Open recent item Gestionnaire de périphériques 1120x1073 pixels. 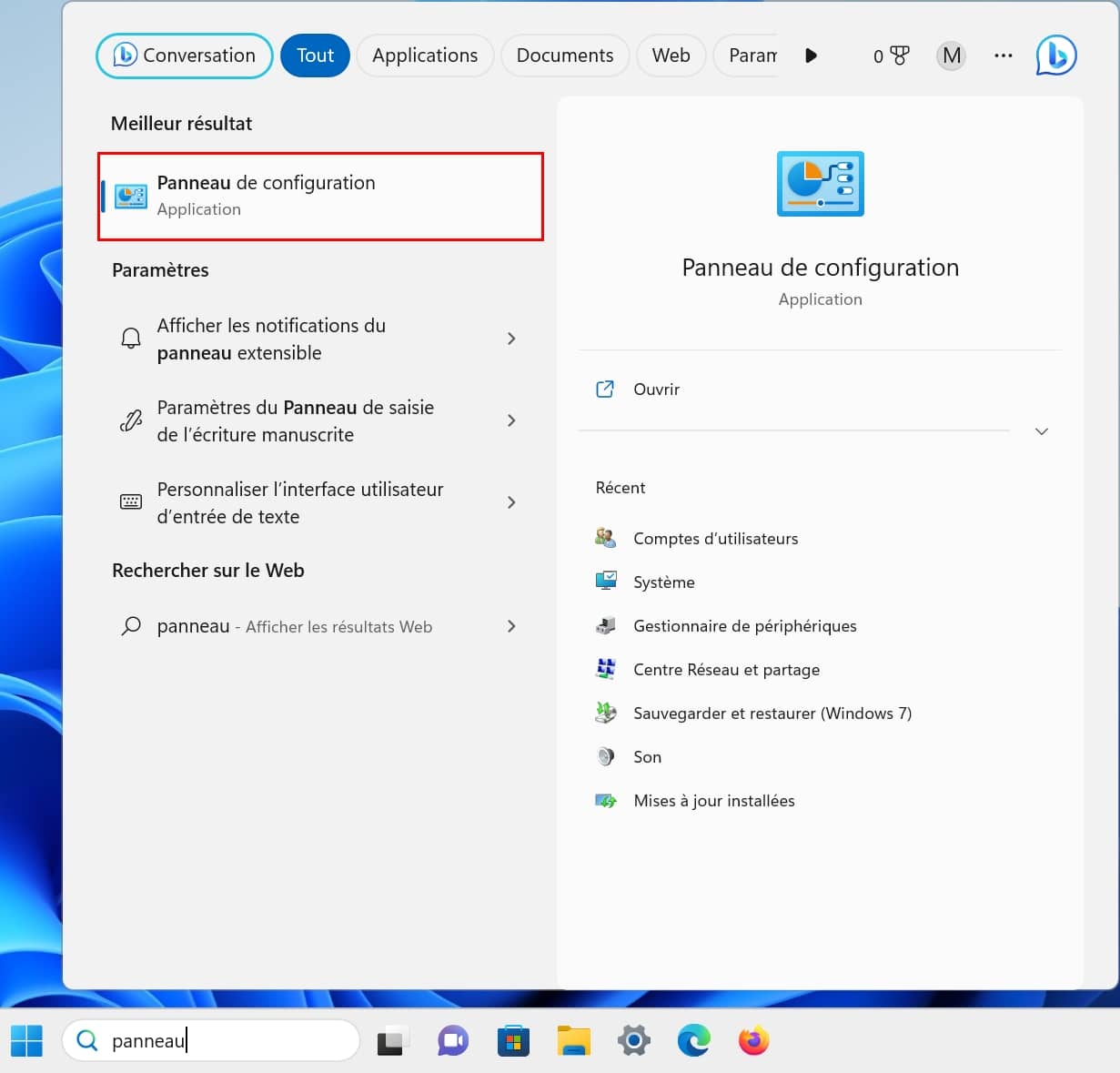[x=744, y=626]
